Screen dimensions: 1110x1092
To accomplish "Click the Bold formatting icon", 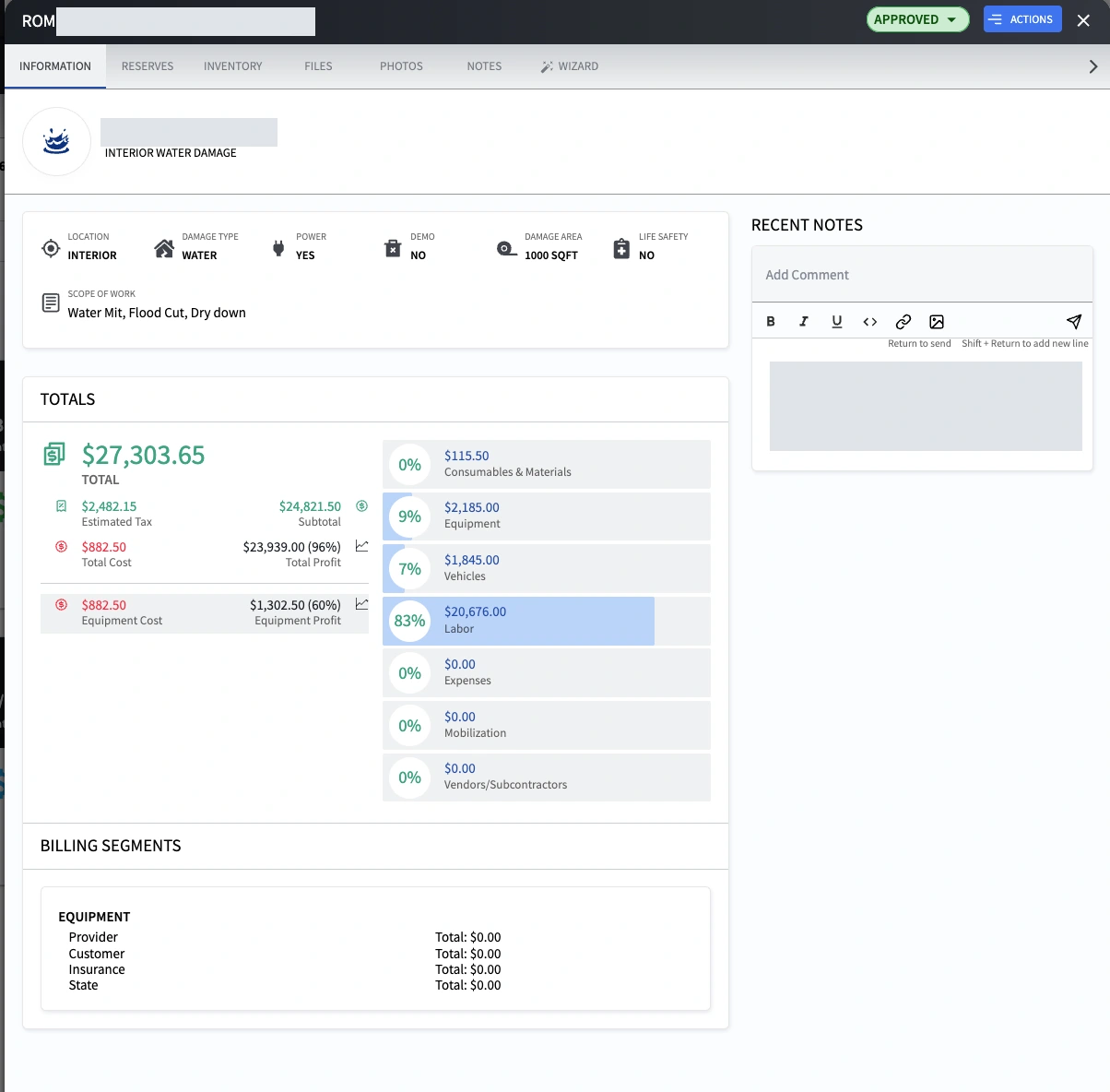I will [x=771, y=322].
